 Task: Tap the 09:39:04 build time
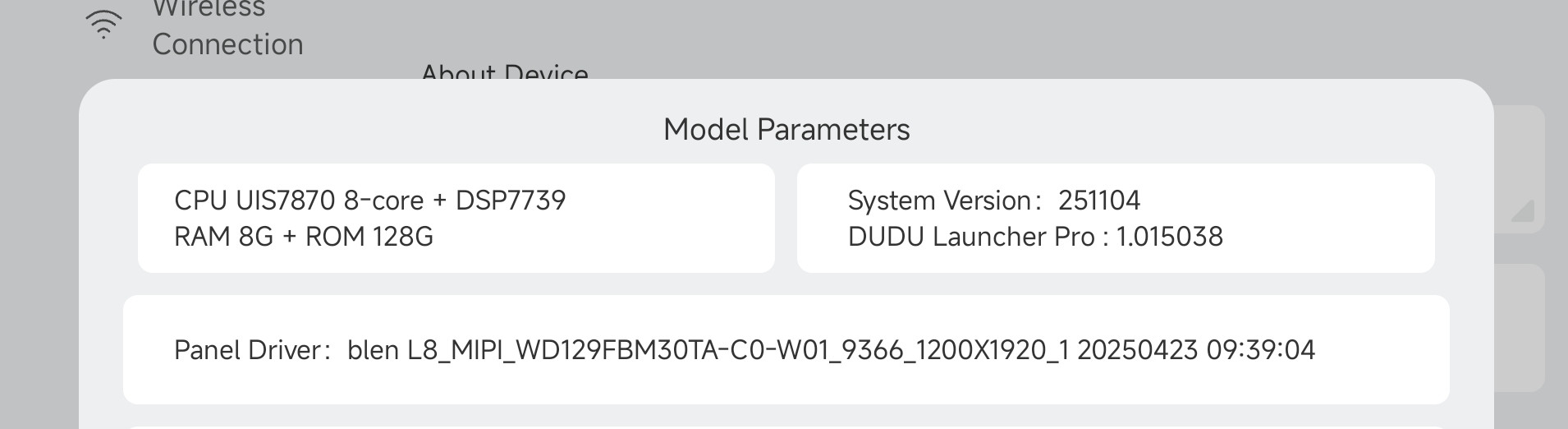[x=1260, y=350]
